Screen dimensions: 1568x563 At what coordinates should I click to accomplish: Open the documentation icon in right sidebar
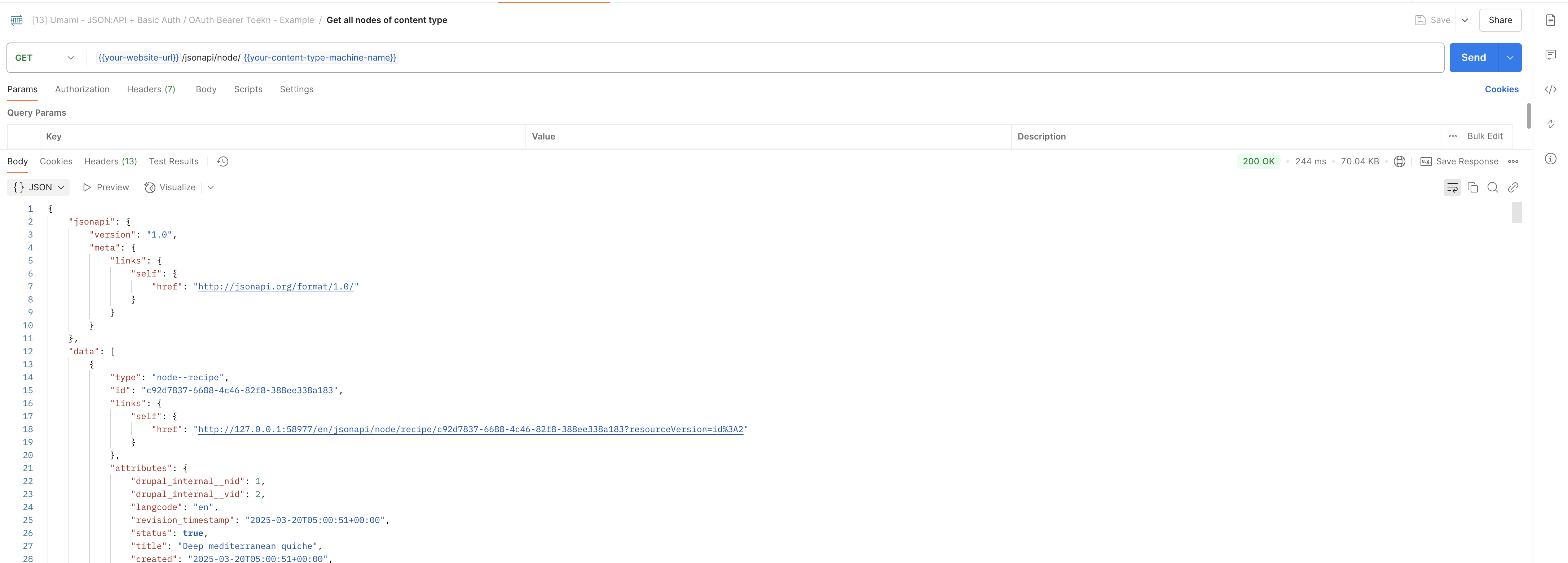point(1550,20)
